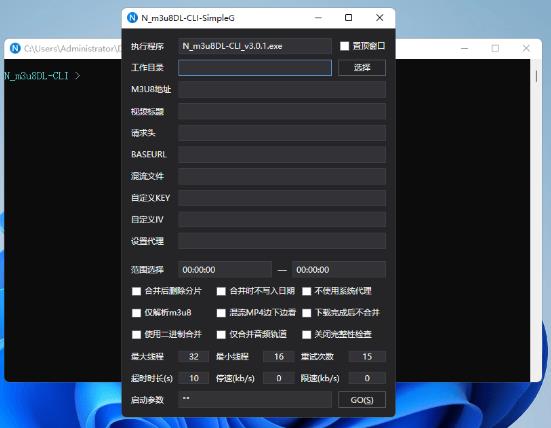This screenshot has width=551, height=428.
Task: Toggle 仅合并音频轨道 checkbox
Action: [221, 335]
